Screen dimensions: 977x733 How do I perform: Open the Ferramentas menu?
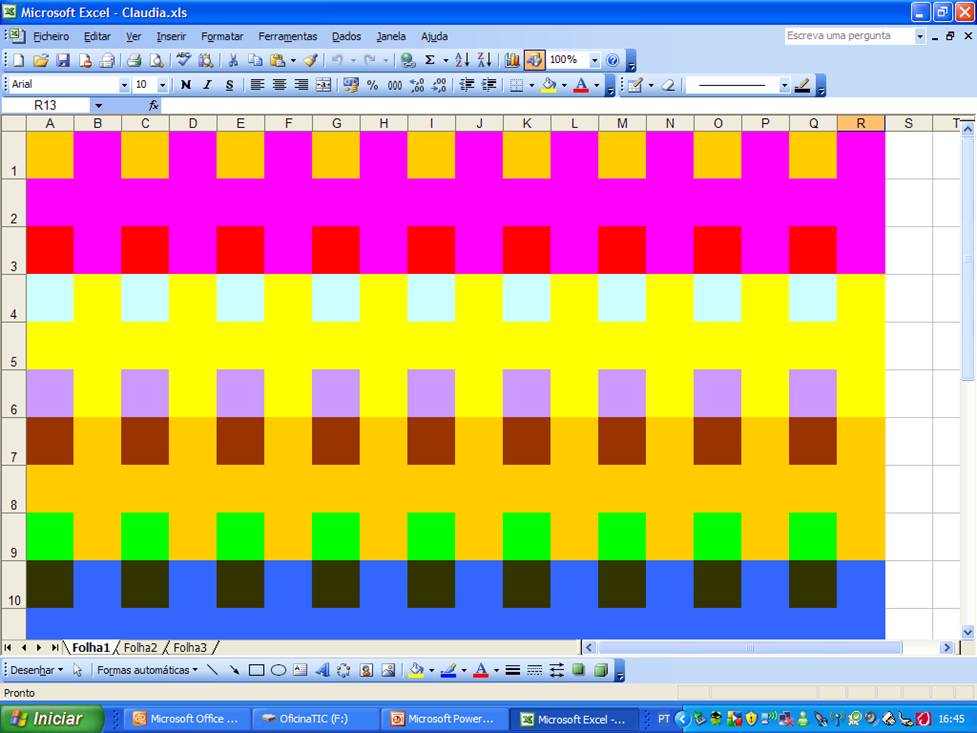(x=287, y=36)
